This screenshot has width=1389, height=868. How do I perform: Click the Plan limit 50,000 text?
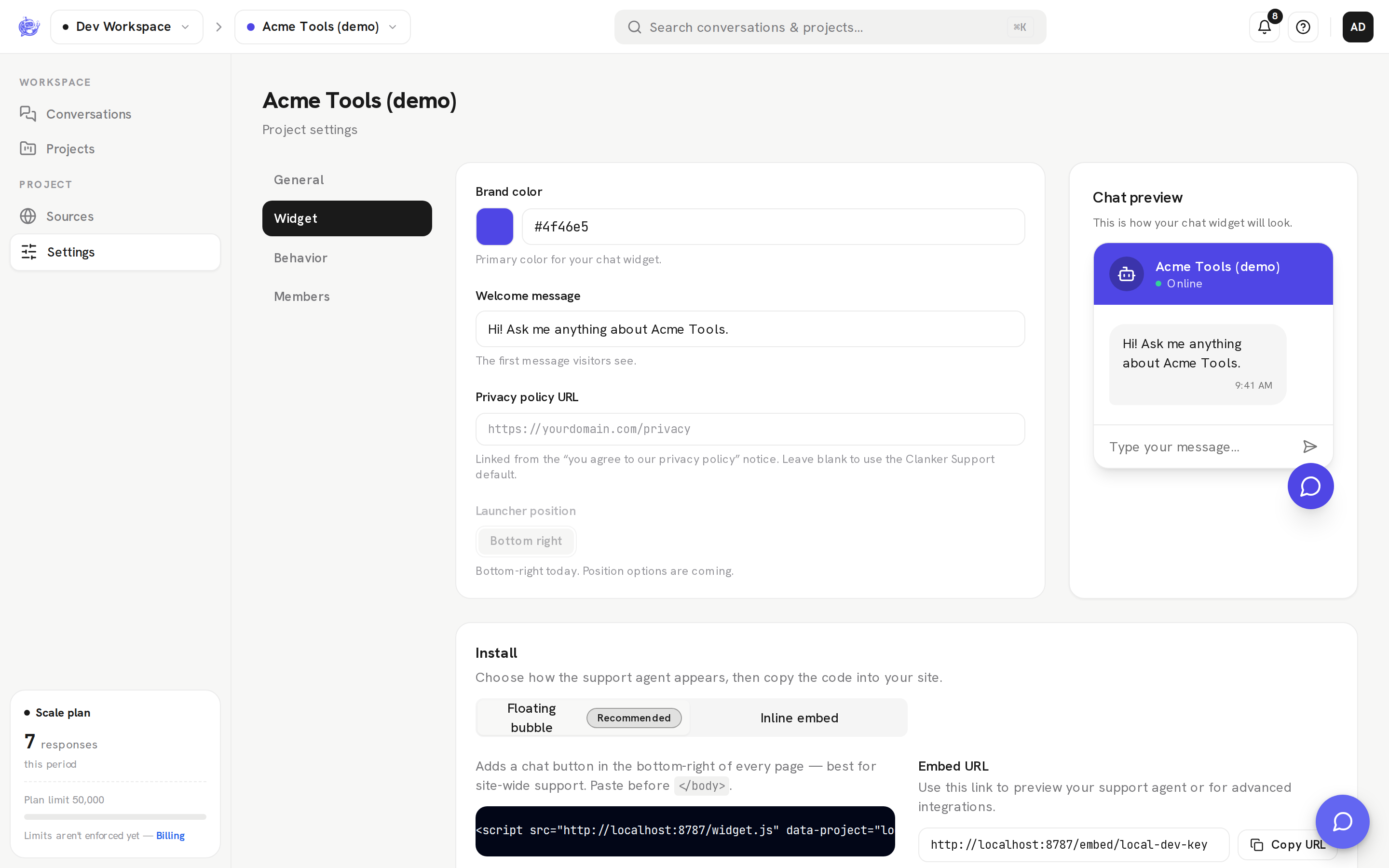64,800
